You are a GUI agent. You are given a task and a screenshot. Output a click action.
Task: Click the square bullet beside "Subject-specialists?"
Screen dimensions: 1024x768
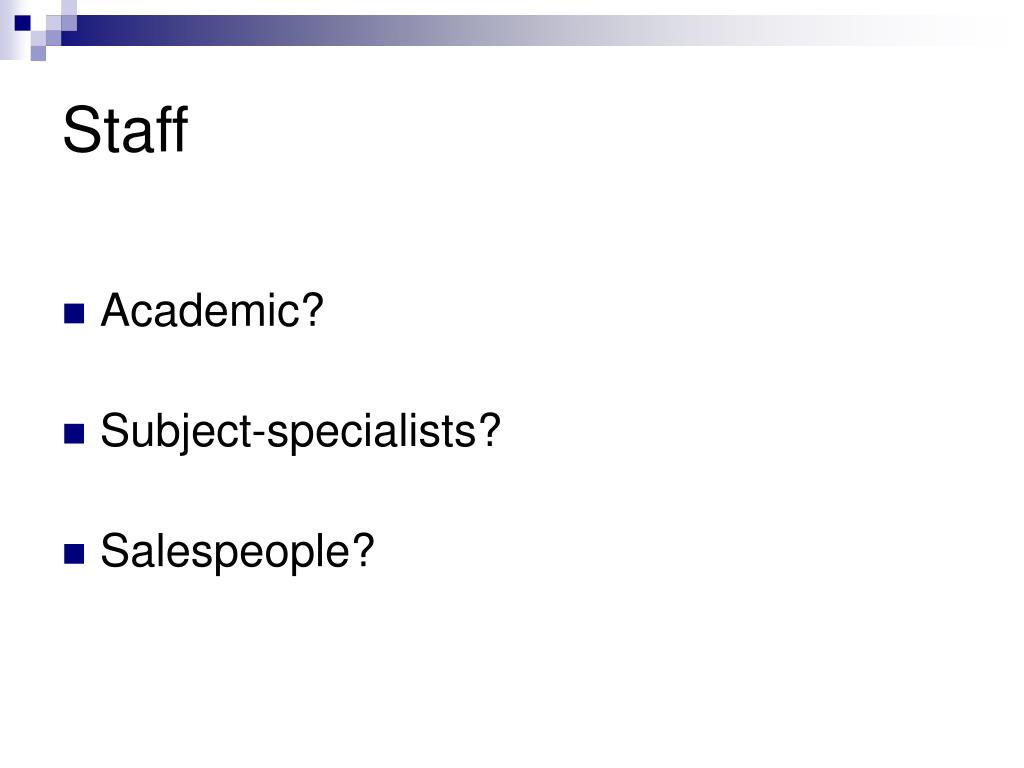74,434
